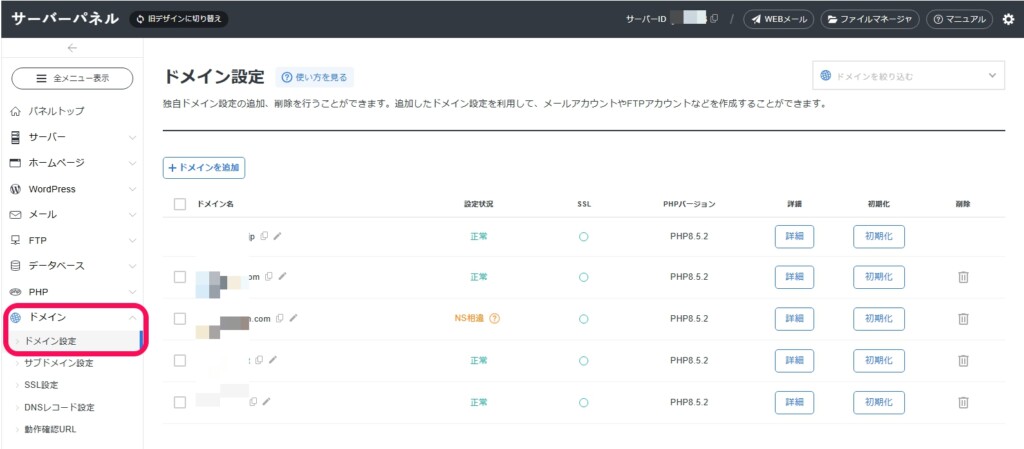The image size is (1024, 449).
Task: Expand the ホームページ sidebar section
Action: coord(72,163)
